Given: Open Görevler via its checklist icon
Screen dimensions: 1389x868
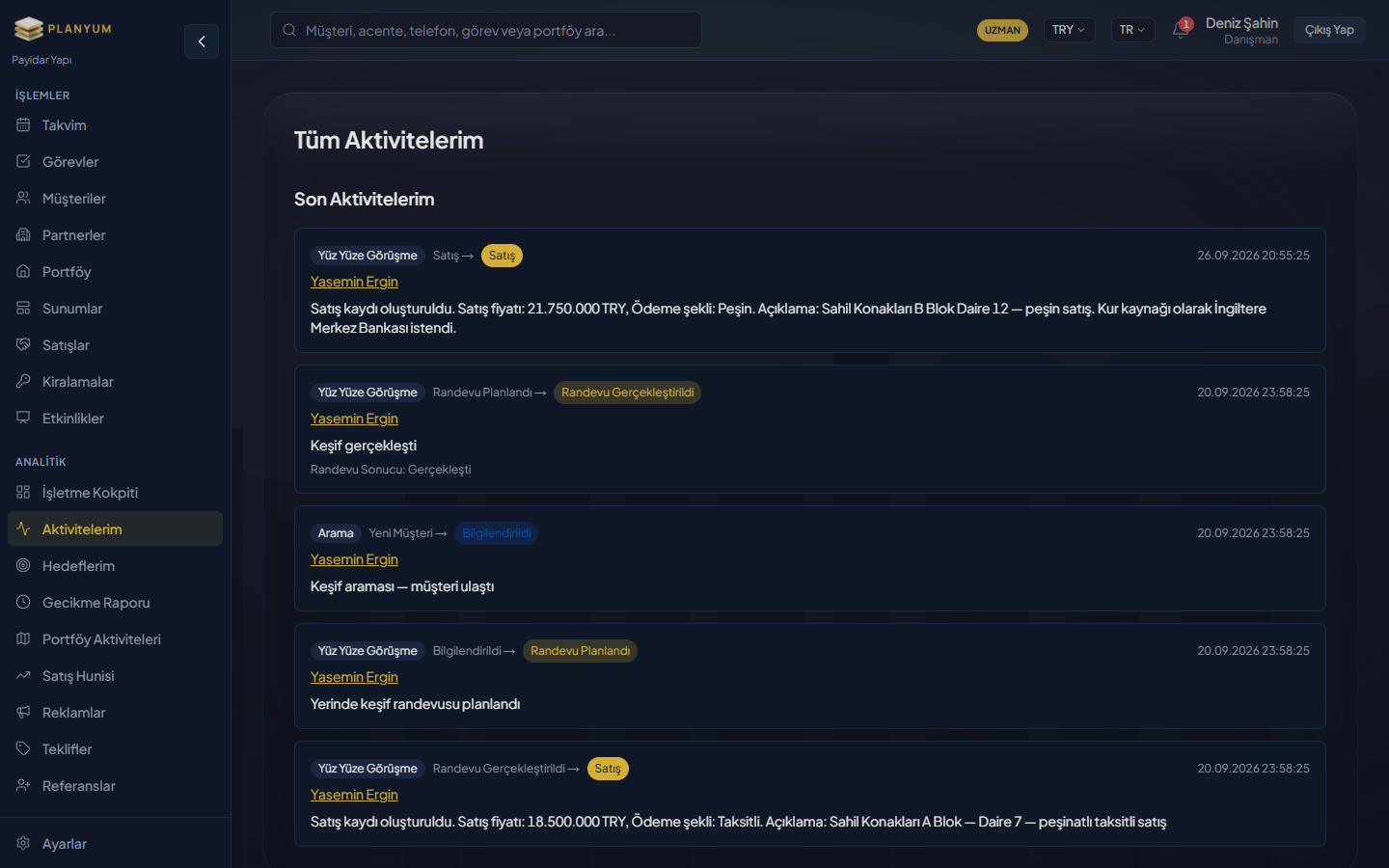Looking at the screenshot, I should [23, 161].
